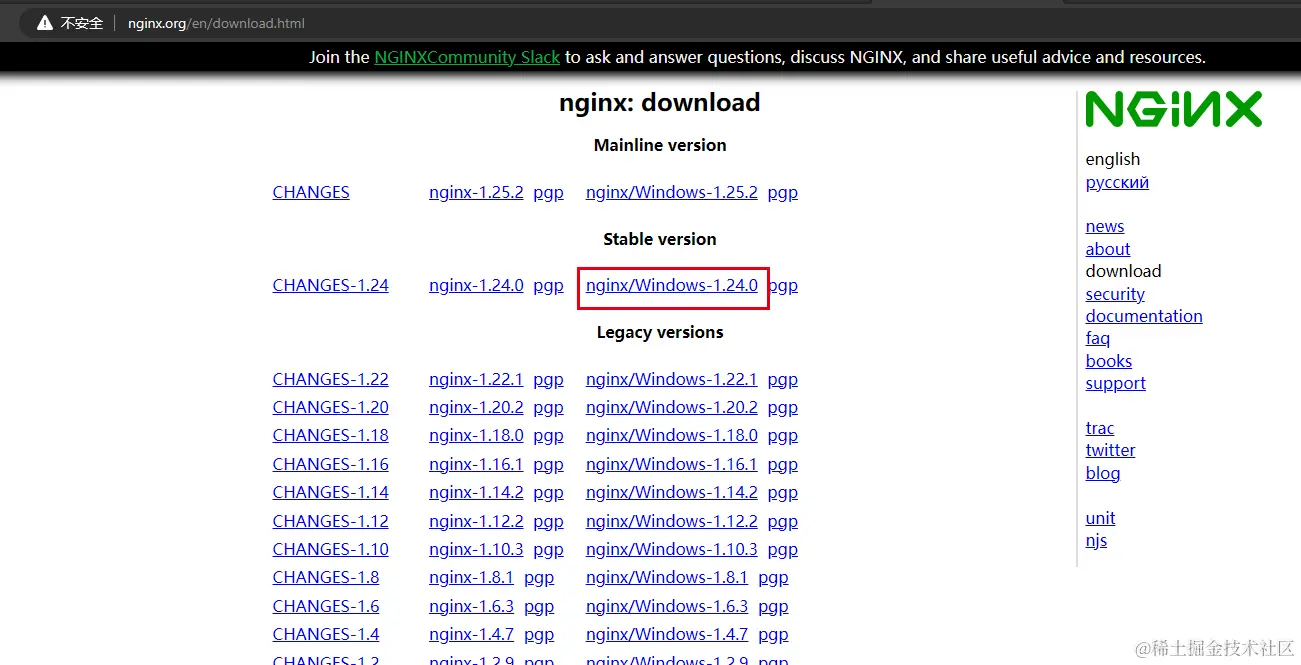Screen dimensions: 1301x665
Task: Open CHANGES-1.4 link
Action: coord(326,634)
